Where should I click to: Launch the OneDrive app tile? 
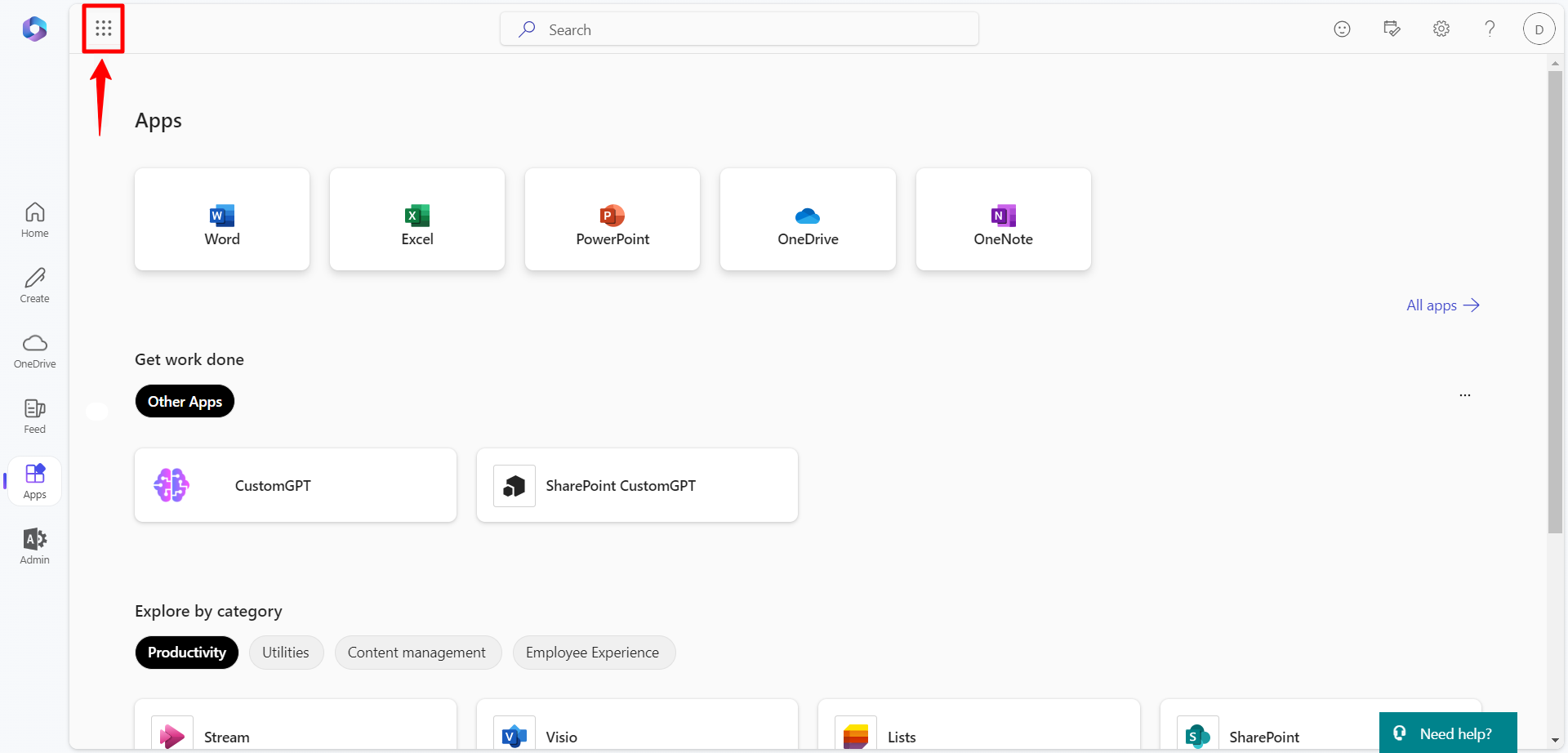[808, 219]
